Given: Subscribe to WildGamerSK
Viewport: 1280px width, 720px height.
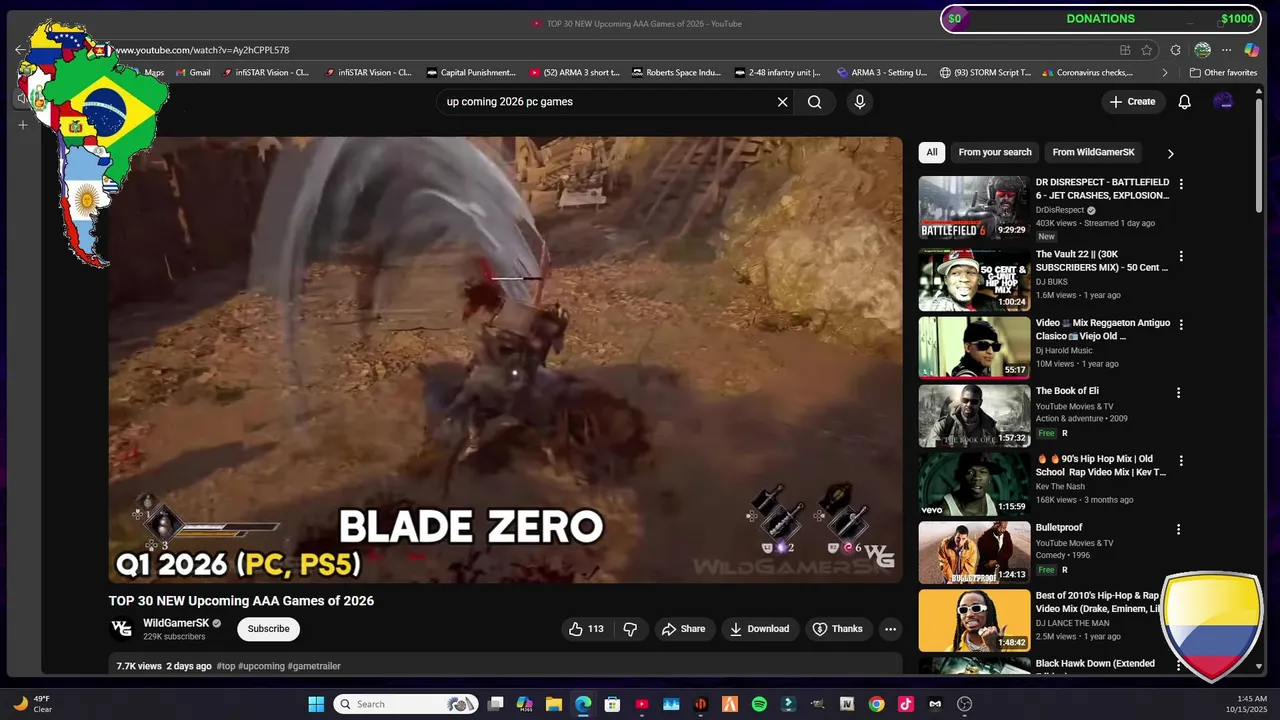Looking at the screenshot, I should pos(268,629).
